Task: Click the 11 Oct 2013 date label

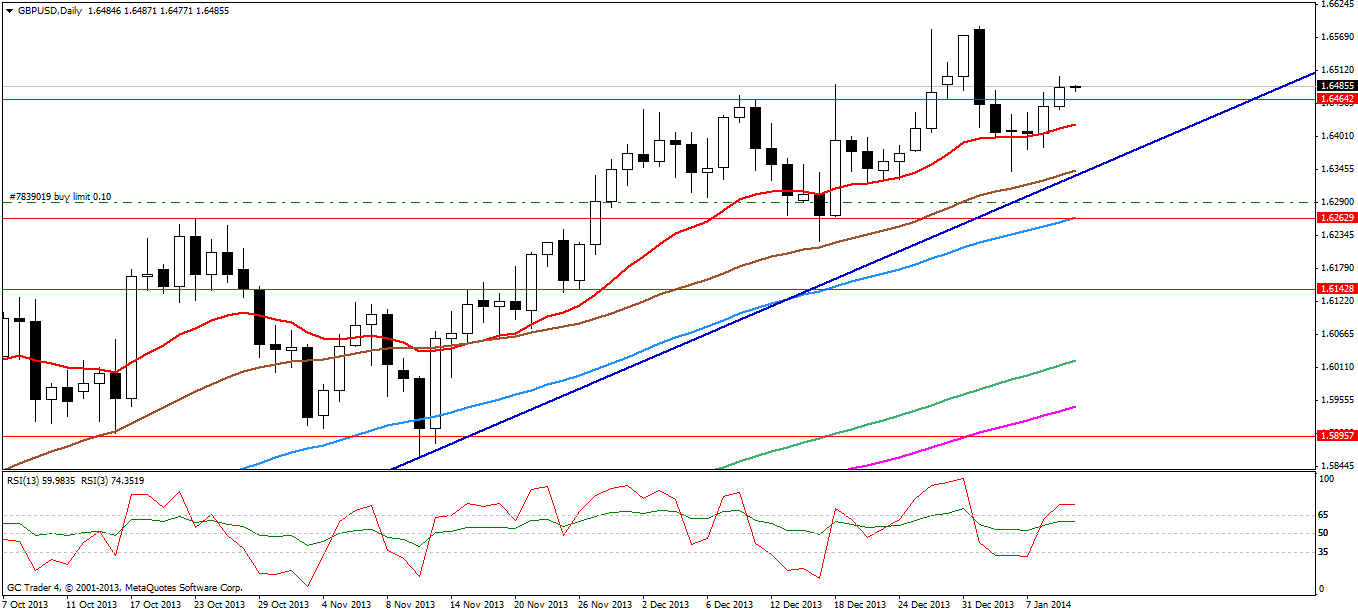Action: pyautogui.click(x=92, y=605)
